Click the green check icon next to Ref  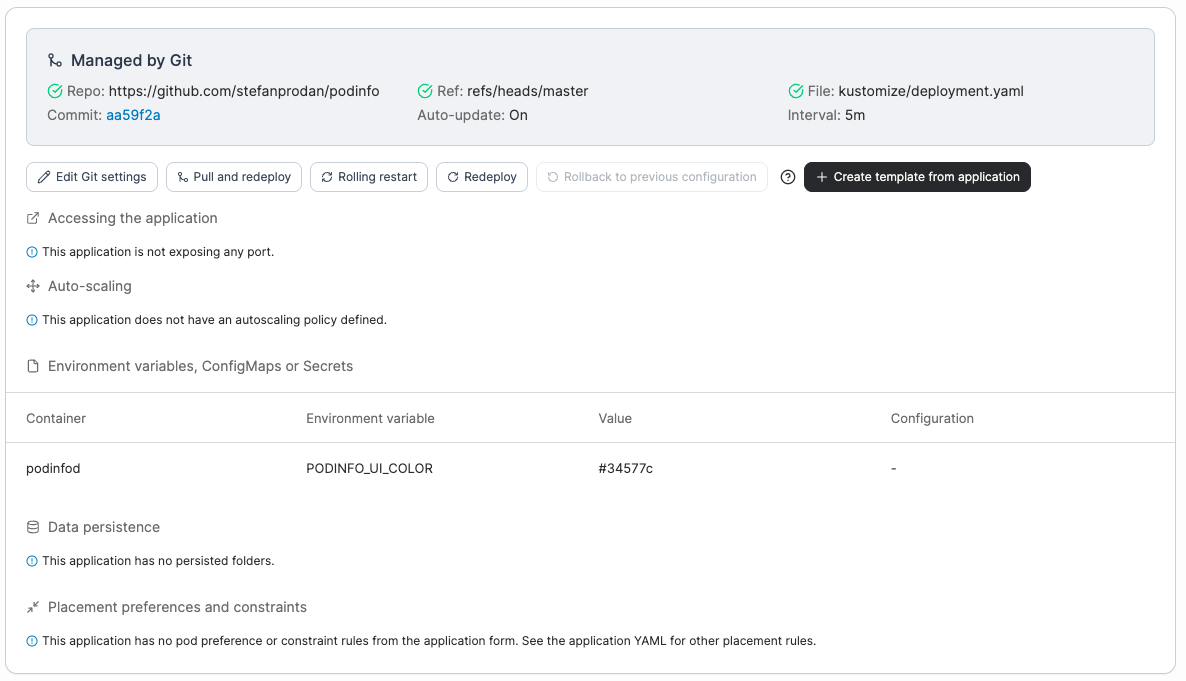point(425,92)
